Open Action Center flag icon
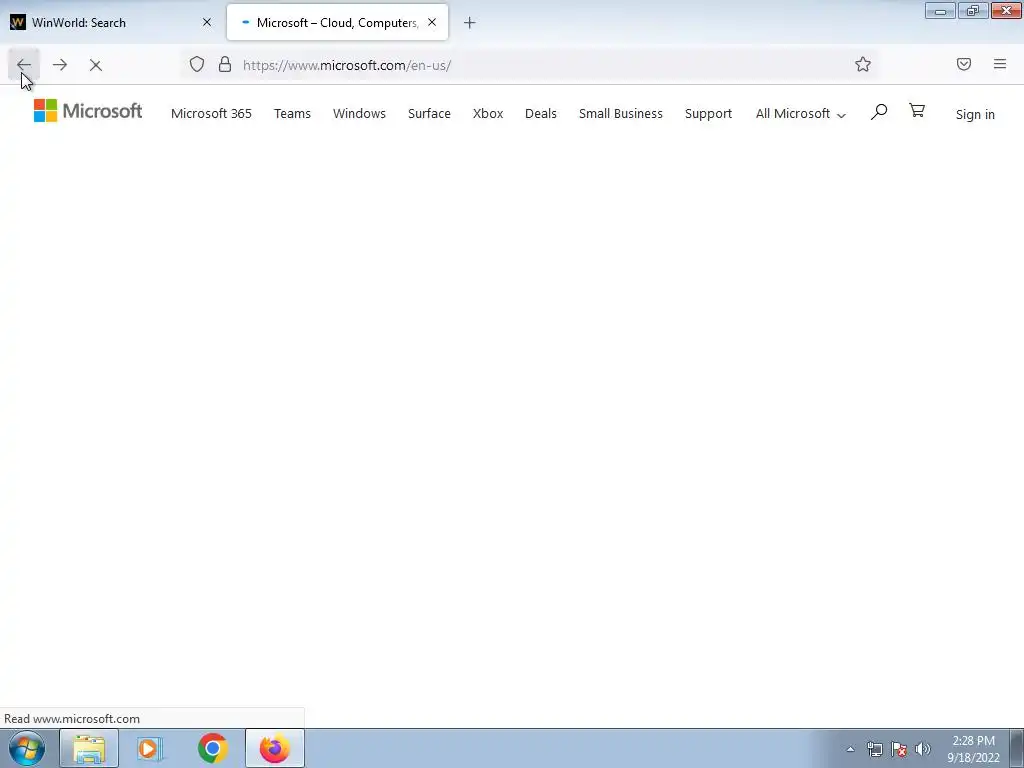This screenshot has height=768, width=1024. click(899, 749)
